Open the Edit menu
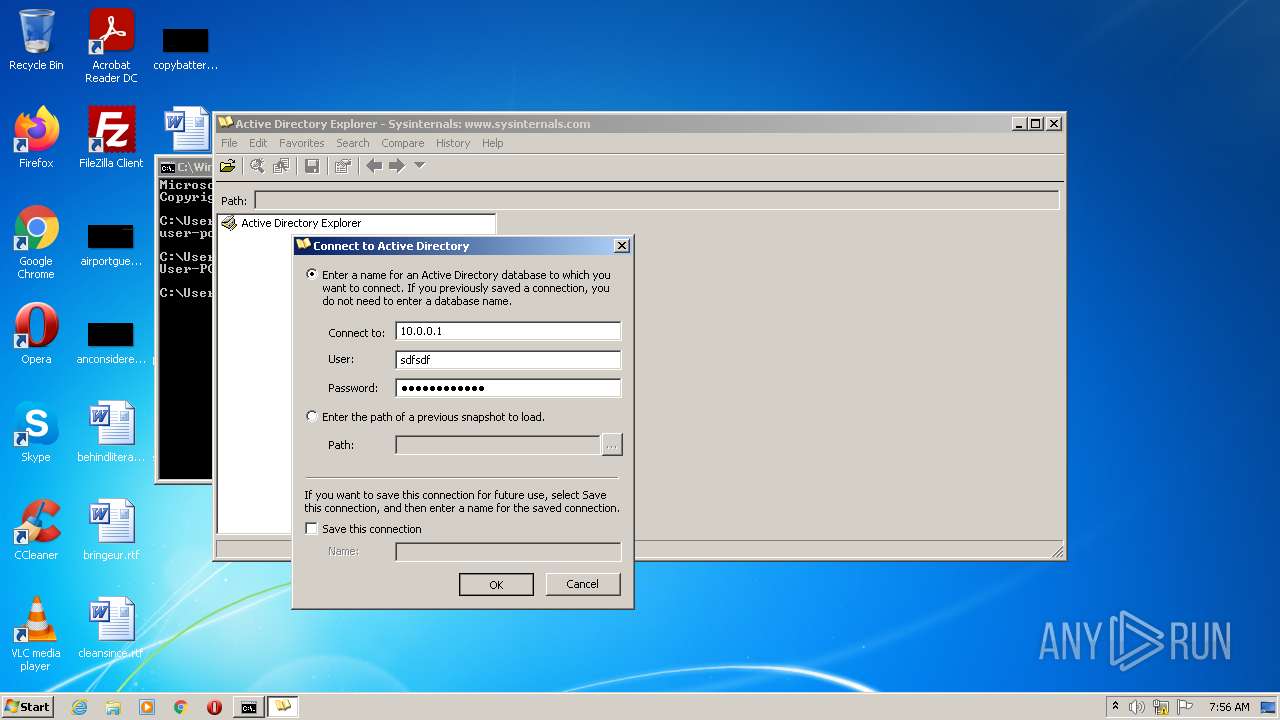 tap(258, 143)
